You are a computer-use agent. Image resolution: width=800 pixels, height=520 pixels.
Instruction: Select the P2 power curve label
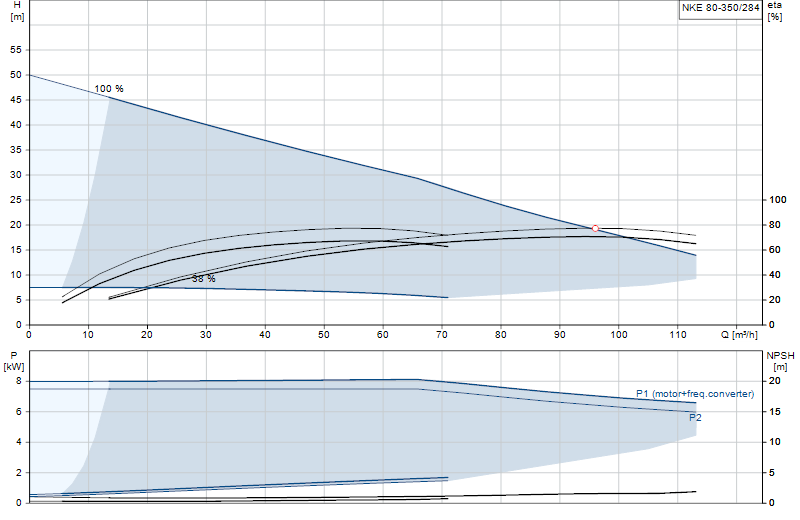tap(695, 417)
